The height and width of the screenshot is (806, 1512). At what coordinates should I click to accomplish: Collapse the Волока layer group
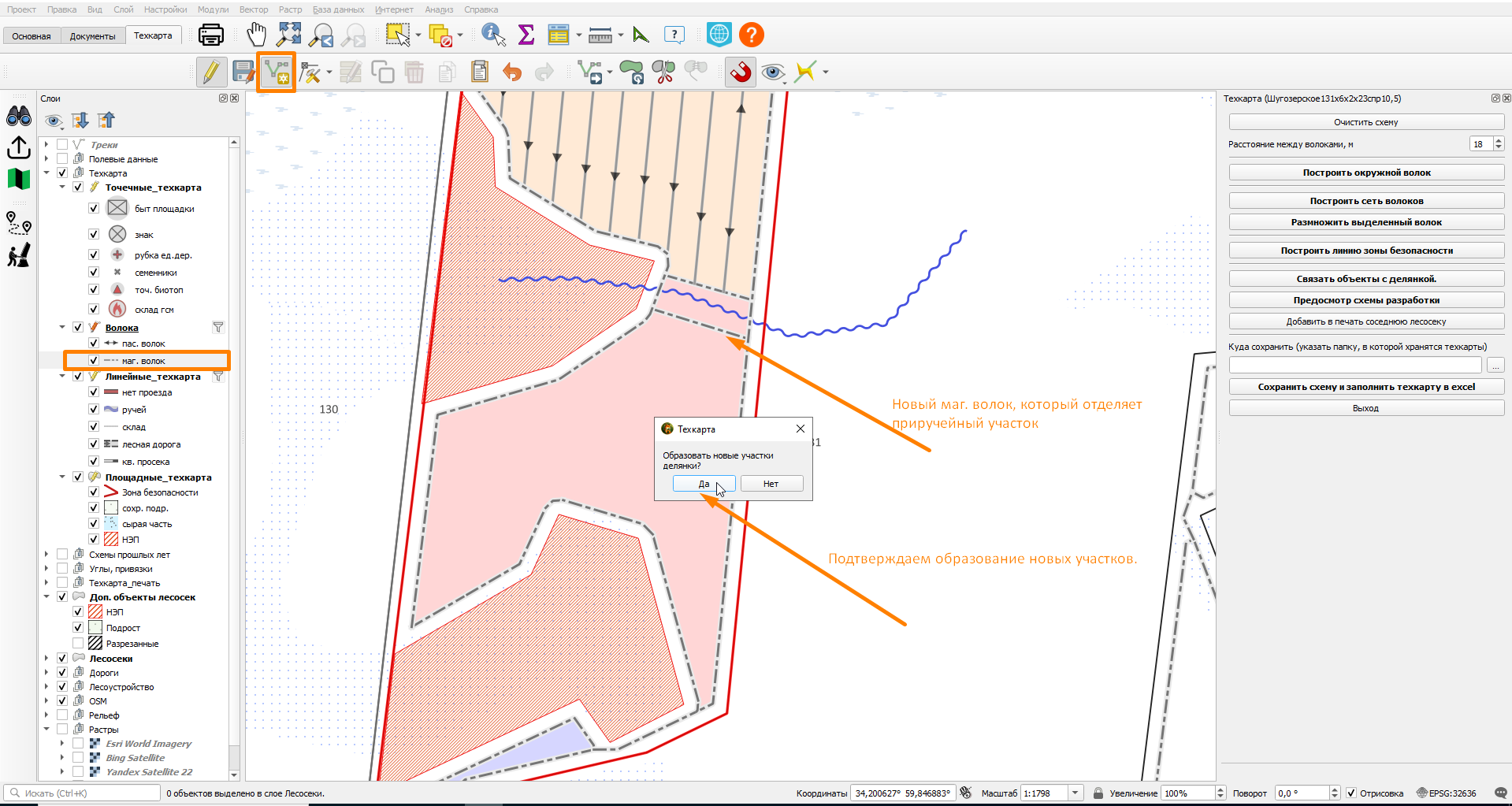(62, 328)
